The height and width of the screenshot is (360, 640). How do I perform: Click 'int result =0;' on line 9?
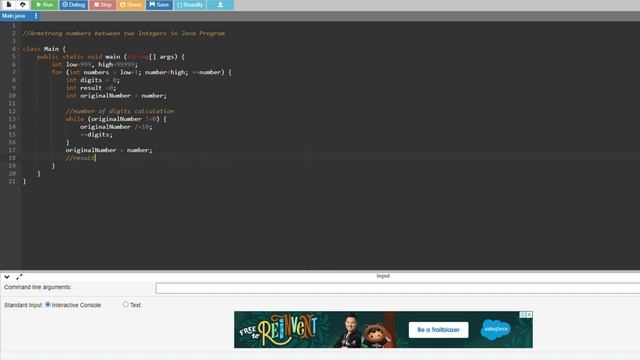click(91, 88)
